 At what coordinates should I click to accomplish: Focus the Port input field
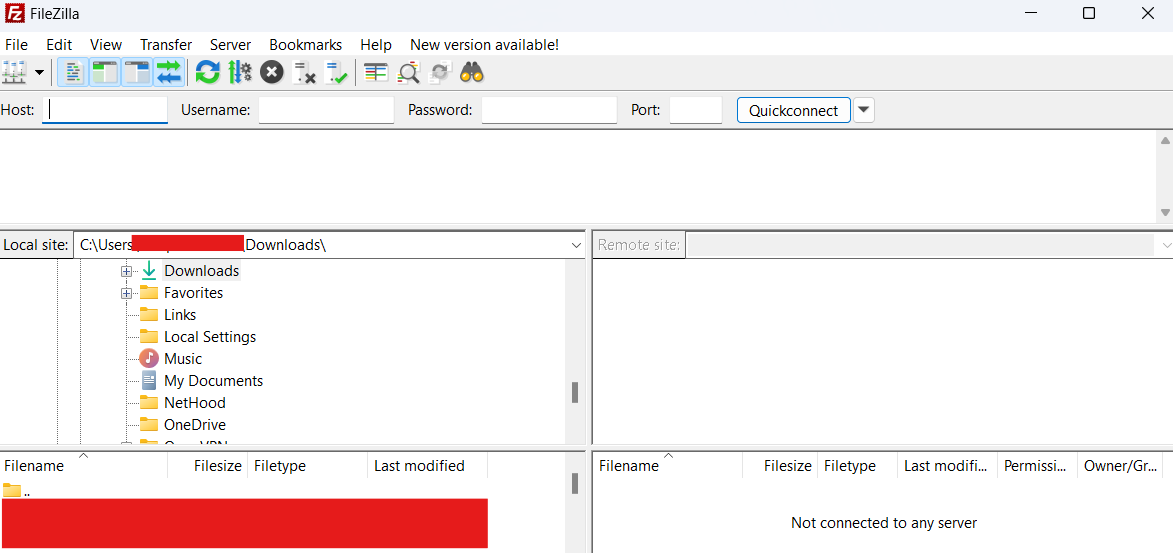click(x=696, y=110)
